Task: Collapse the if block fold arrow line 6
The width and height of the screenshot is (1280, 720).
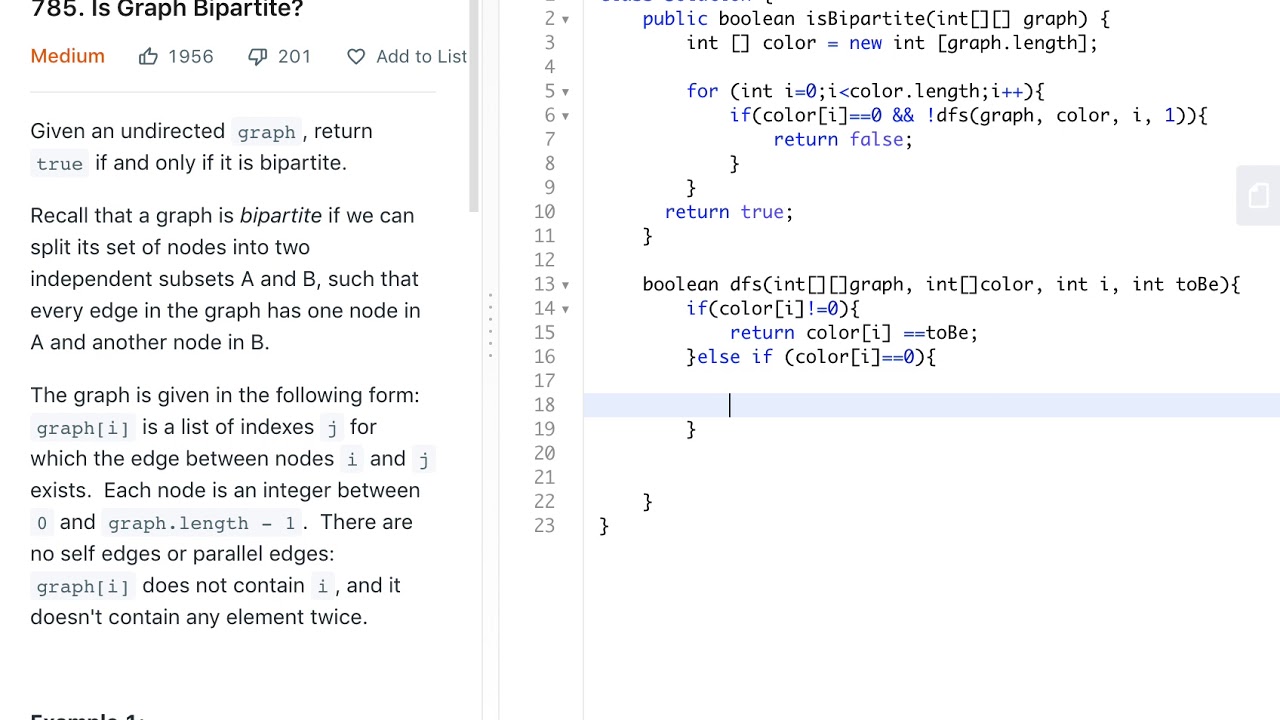Action: [x=565, y=115]
